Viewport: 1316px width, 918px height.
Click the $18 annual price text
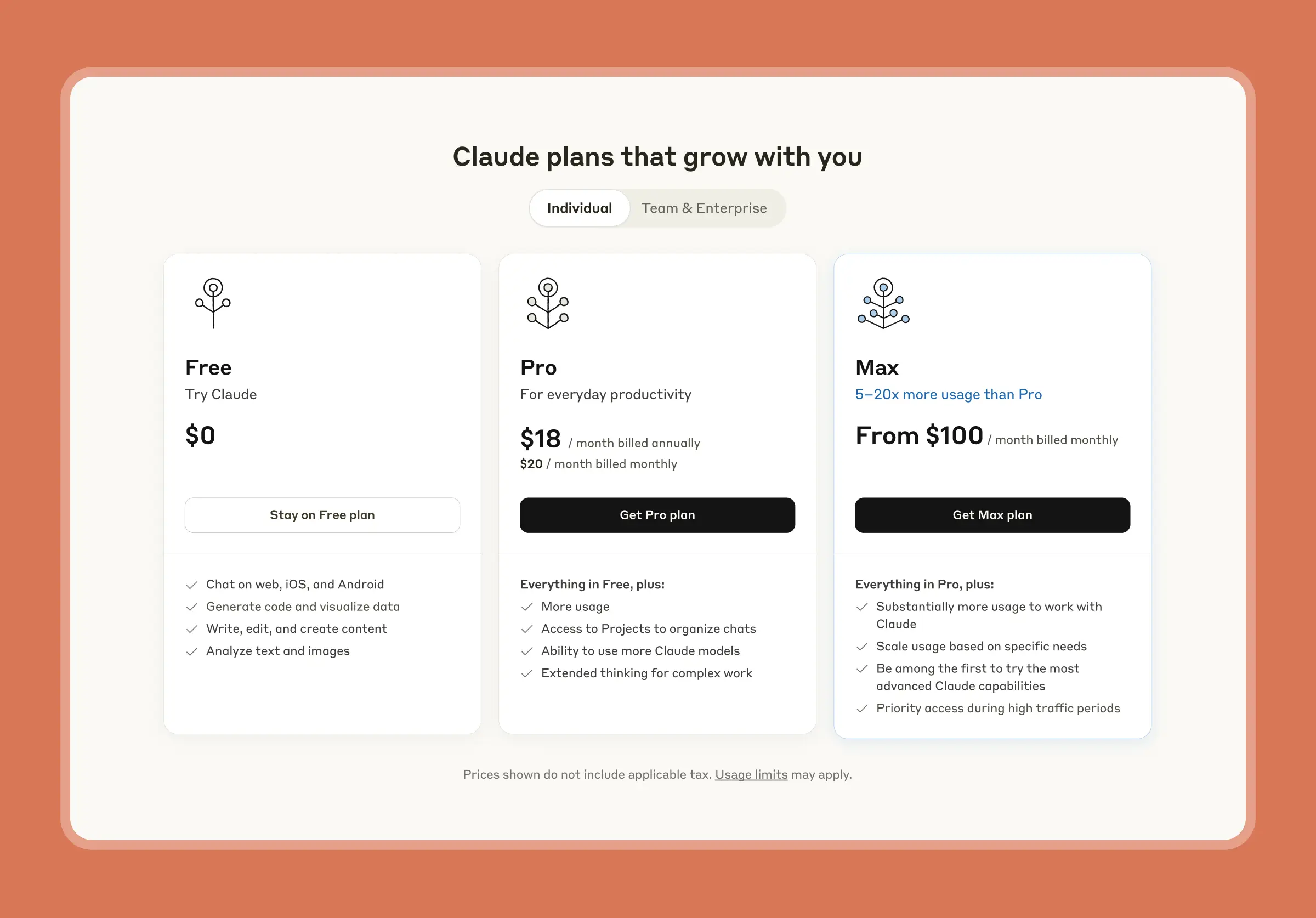coord(540,439)
